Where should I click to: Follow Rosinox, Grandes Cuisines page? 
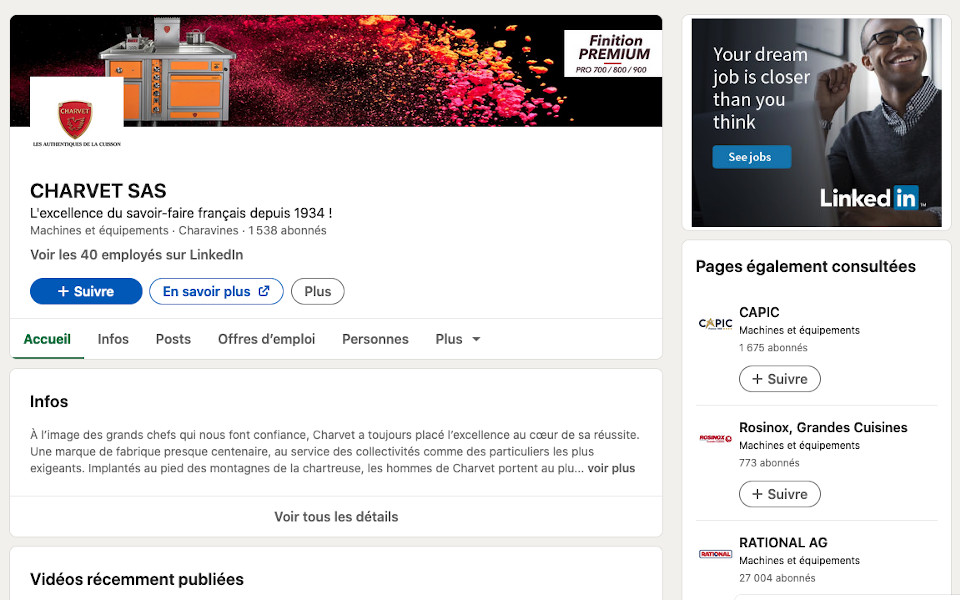[779, 494]
